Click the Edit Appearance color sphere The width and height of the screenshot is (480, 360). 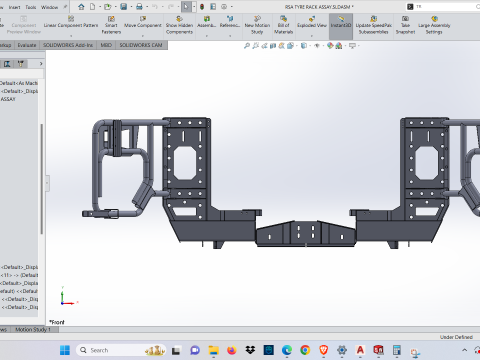point(330,46)
